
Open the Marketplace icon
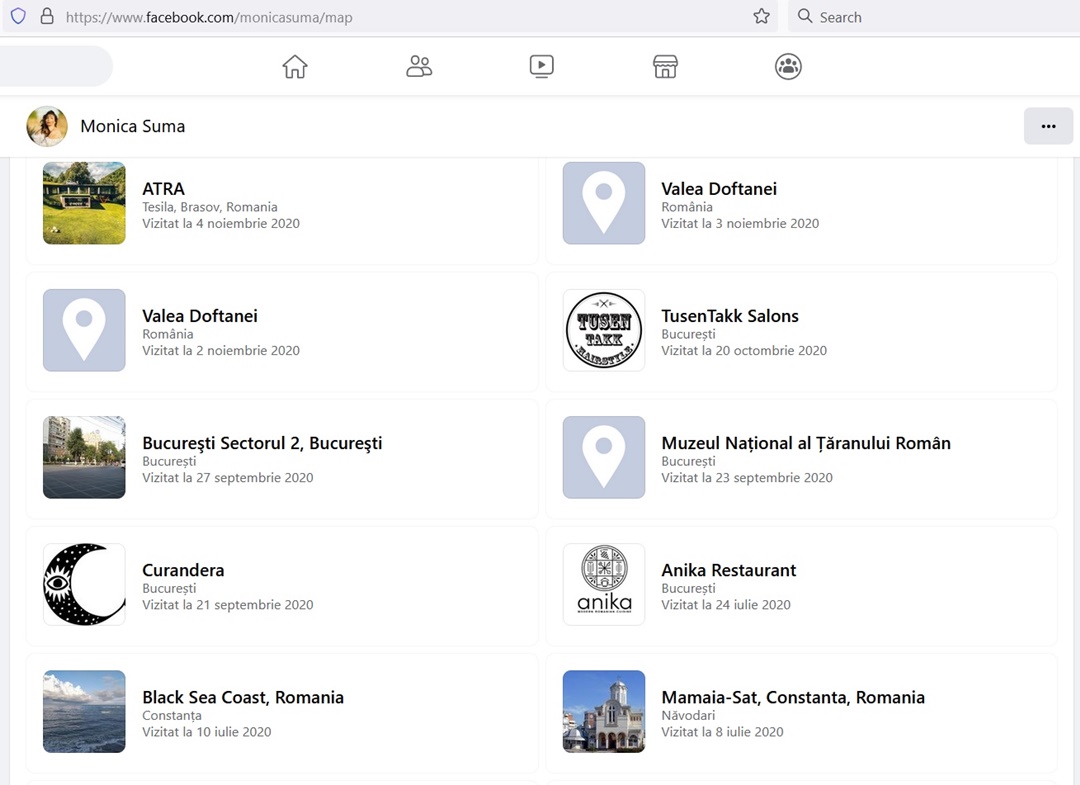click(665, 67)
